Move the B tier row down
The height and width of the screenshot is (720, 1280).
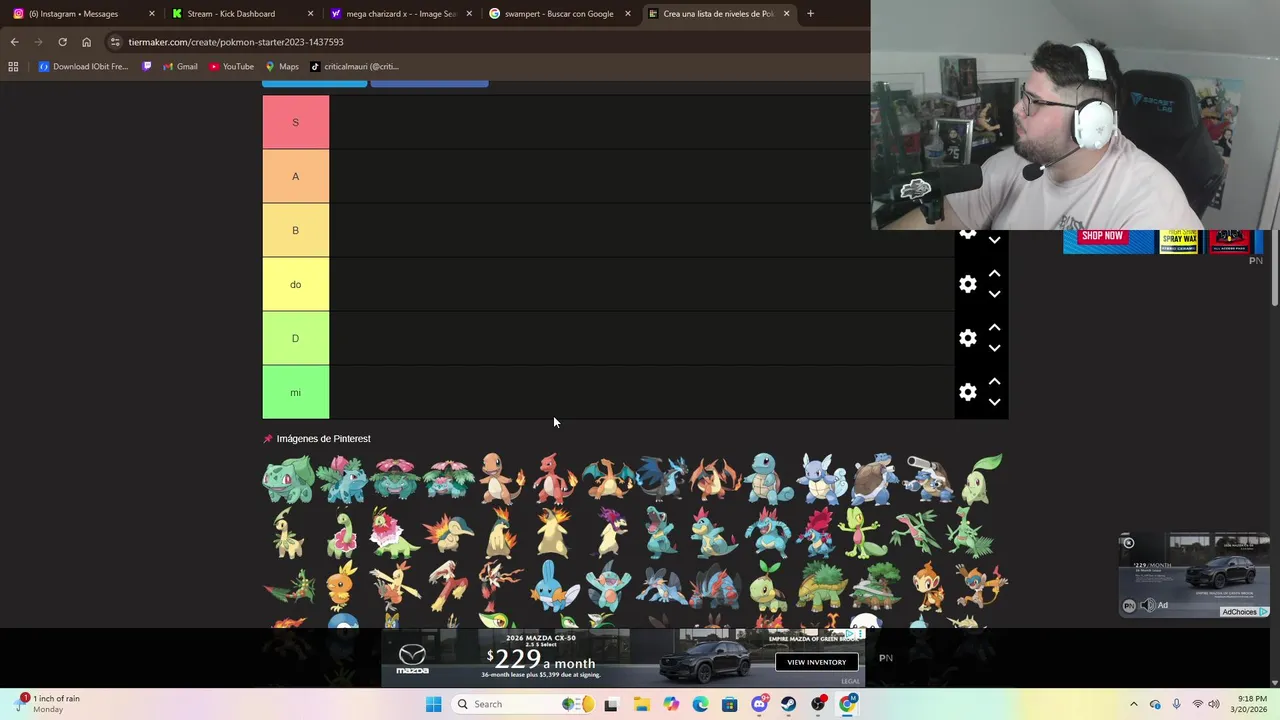[994, 240]
